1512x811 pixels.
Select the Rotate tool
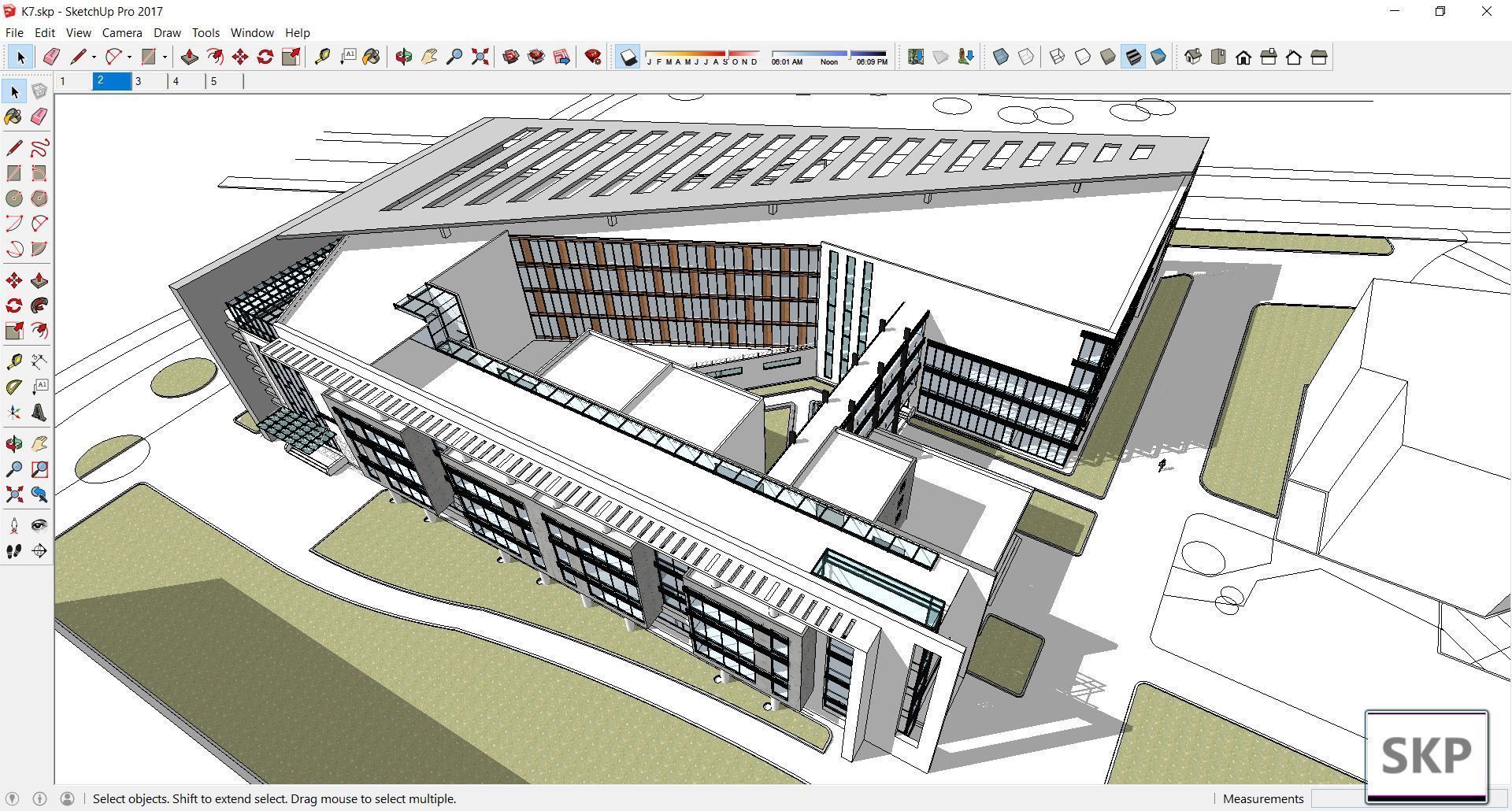[264, 57]
